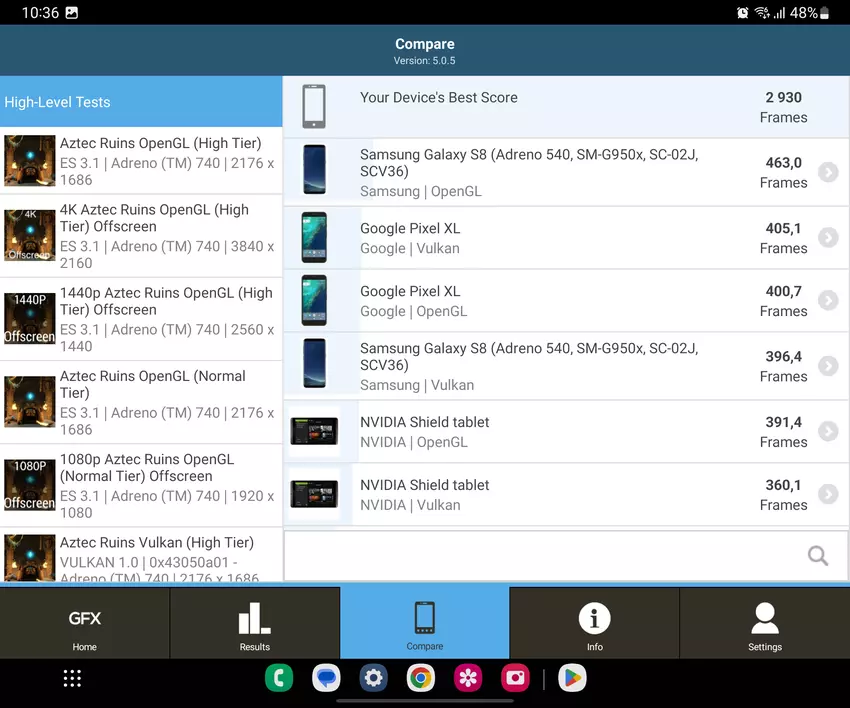The height and width of the screenshot is (708, 850).
Task: Launch Chrome from the taskbar
Action: pos(421,679)
